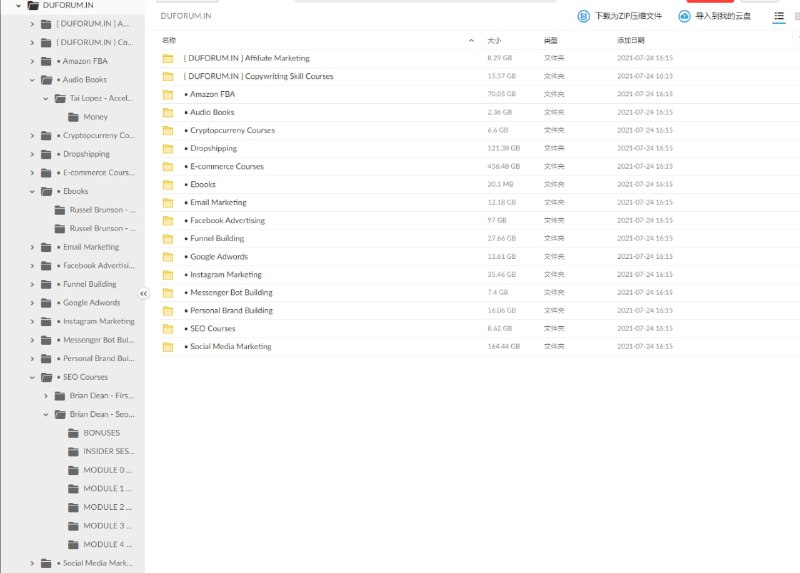Expand the Brian Dean - Firs... tree node
800x573 pixels.
[45, 396]
